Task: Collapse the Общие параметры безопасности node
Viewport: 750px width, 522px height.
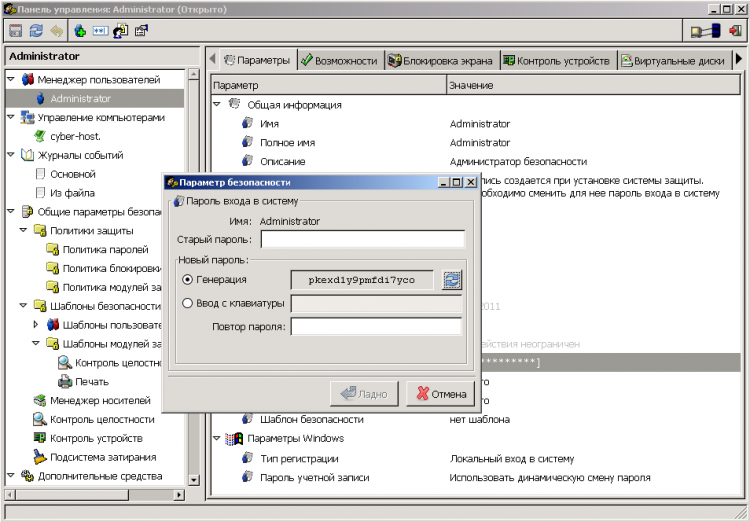Action: 11,211
